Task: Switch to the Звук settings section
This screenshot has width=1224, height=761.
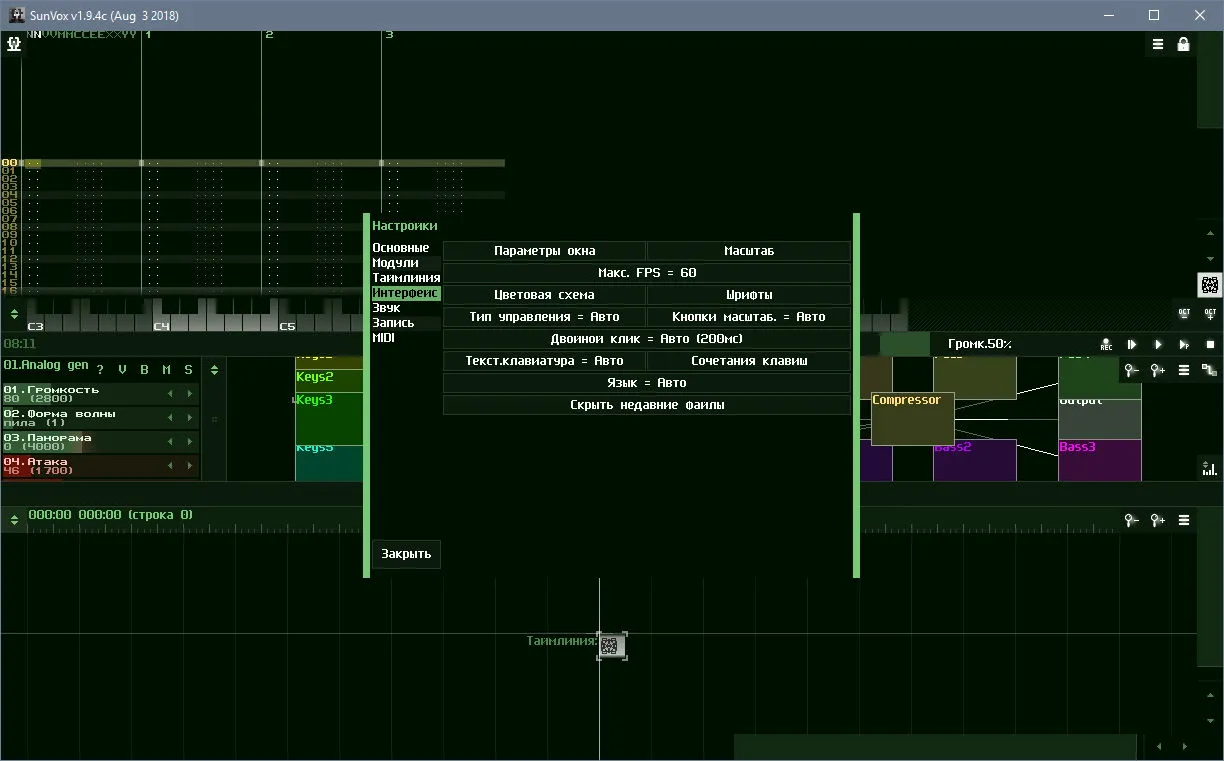Action: pyautogui.click(x=386, y=308)
